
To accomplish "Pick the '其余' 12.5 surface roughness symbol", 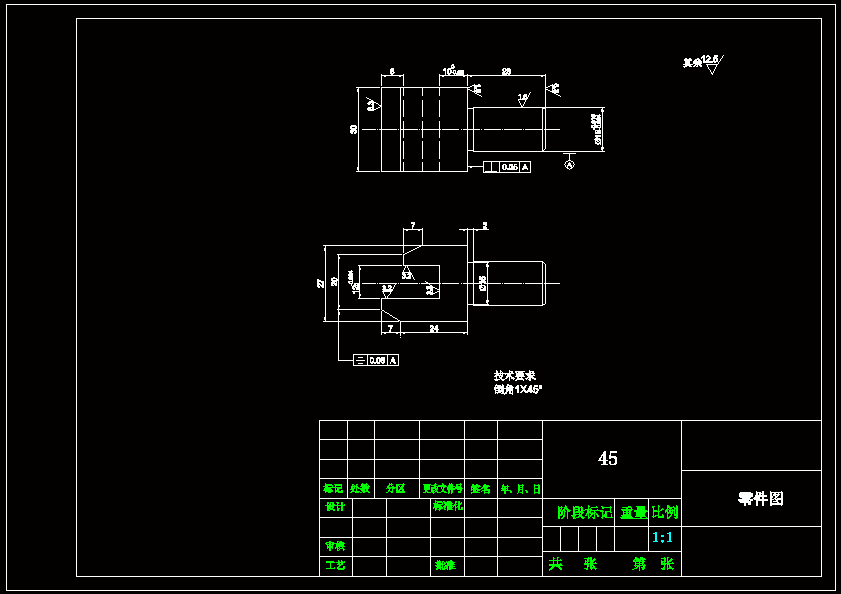I will [x=703, y=63].
